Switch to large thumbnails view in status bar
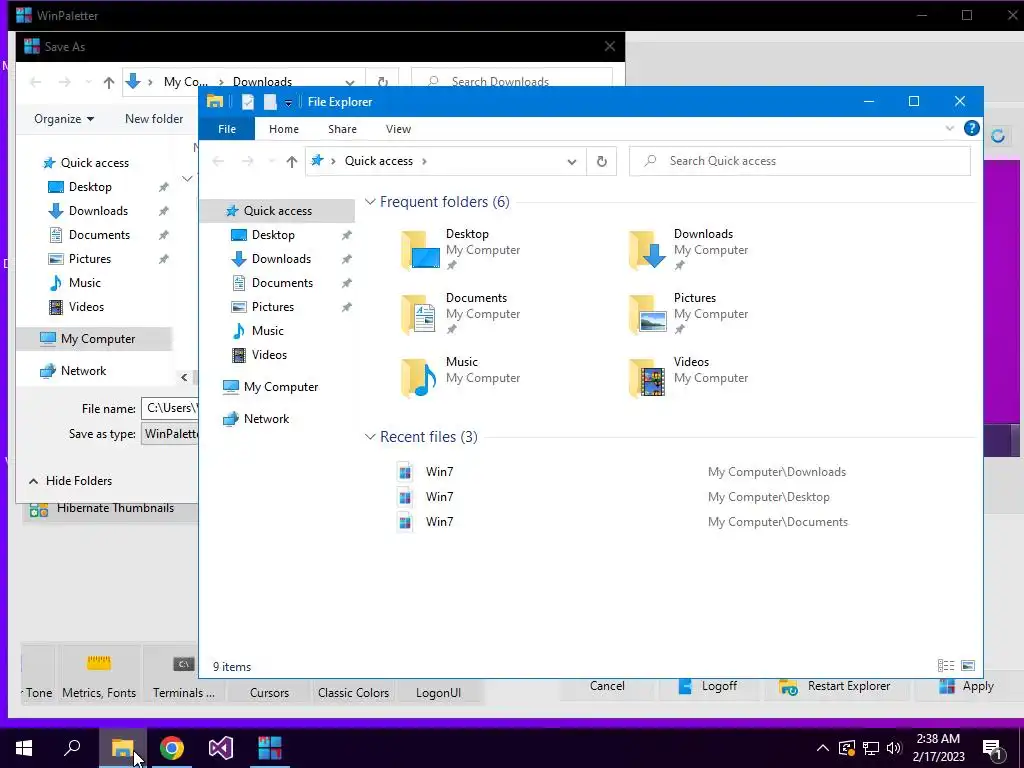Image resolution: width=1024 pixels, height=768 pixels. (x=968, y=665)
